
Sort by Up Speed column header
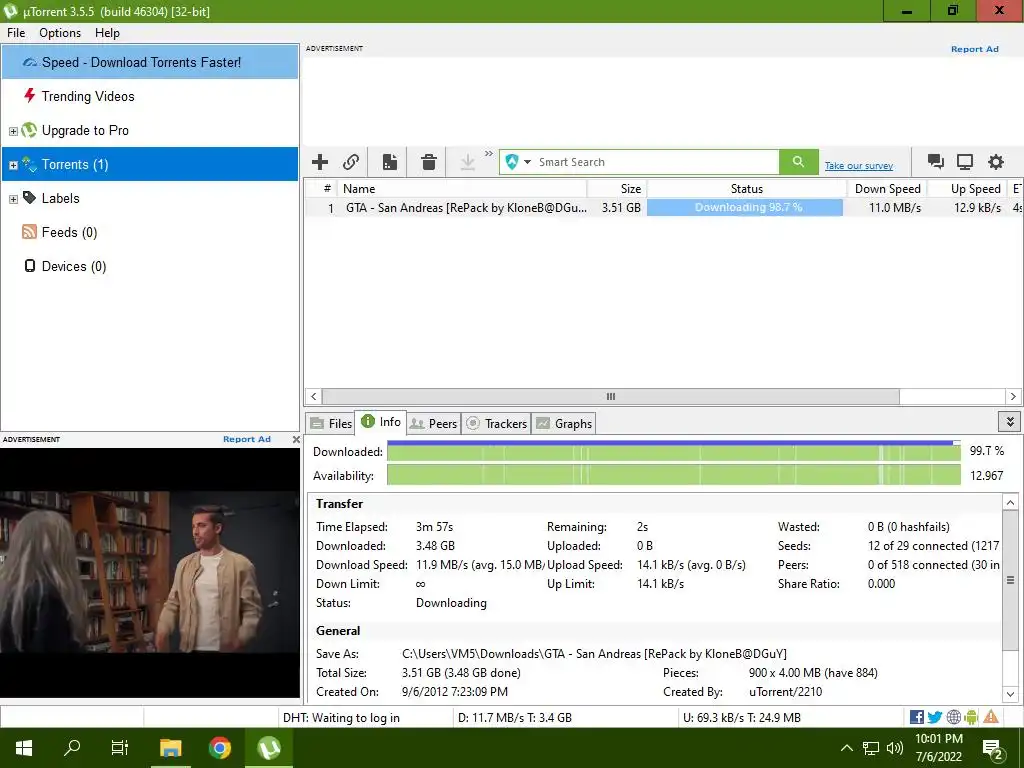(967, 189)
